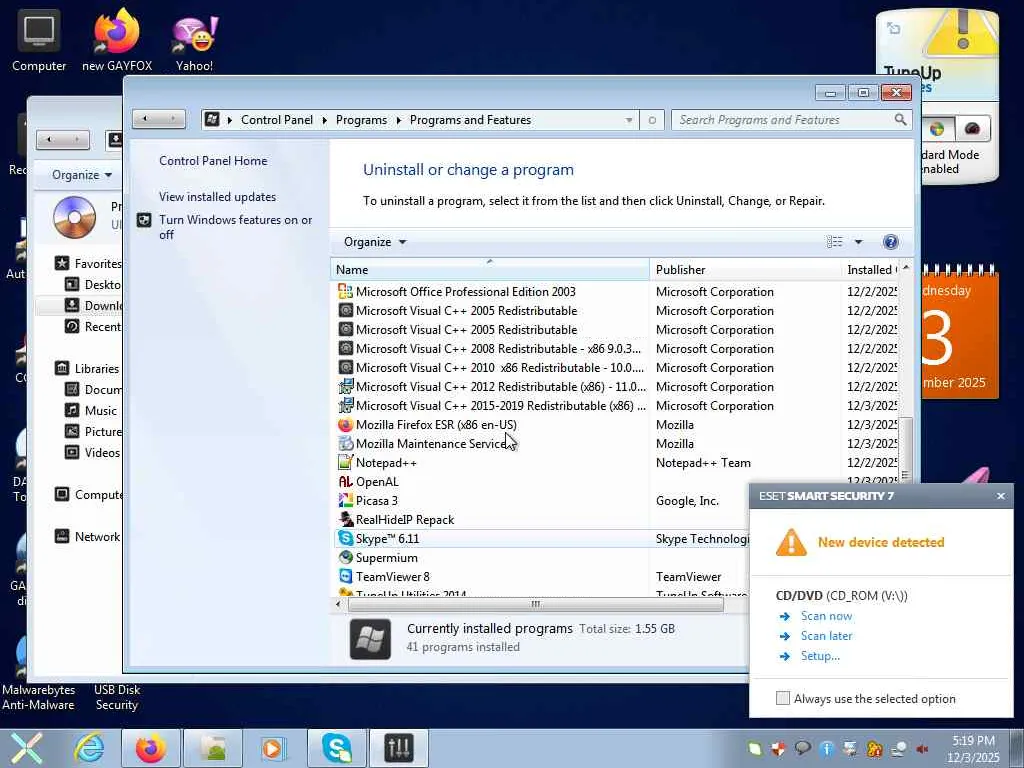This screenshot has width=1024, height=768.
Task: Sort by the Installed On column header
Action: [x=871, y=269]
